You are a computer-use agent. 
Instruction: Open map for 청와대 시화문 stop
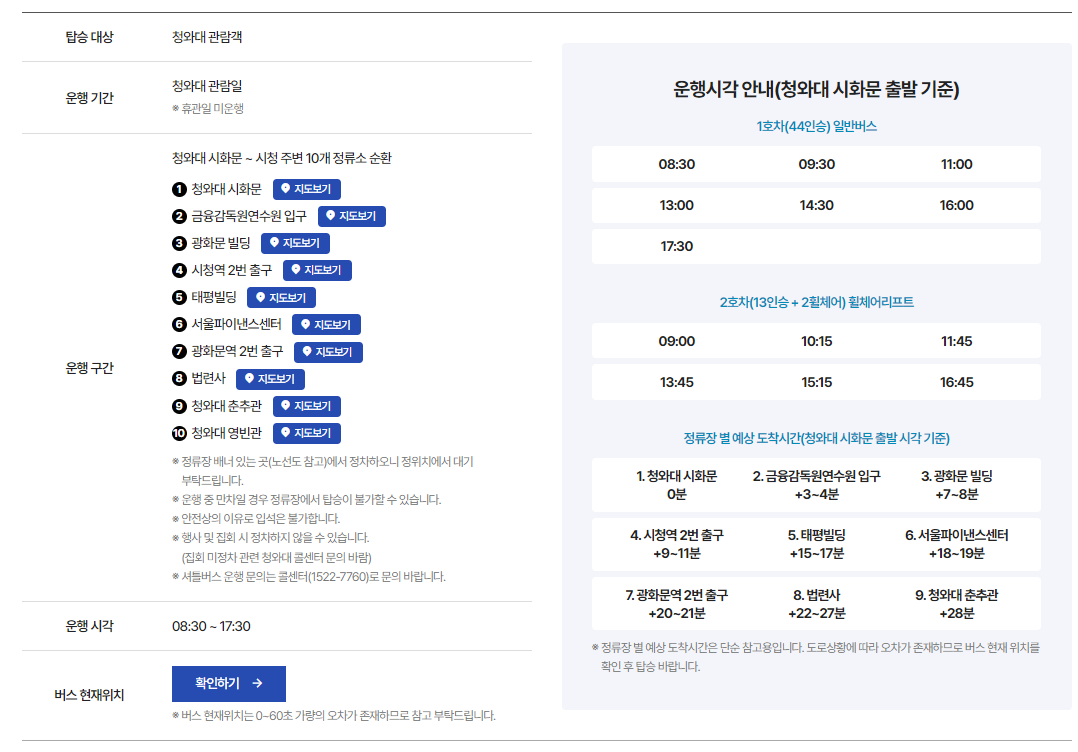coord(307,189)
